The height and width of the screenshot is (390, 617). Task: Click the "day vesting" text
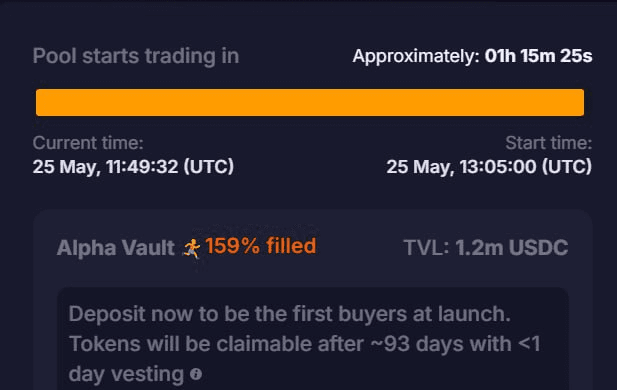coord(126,374)
